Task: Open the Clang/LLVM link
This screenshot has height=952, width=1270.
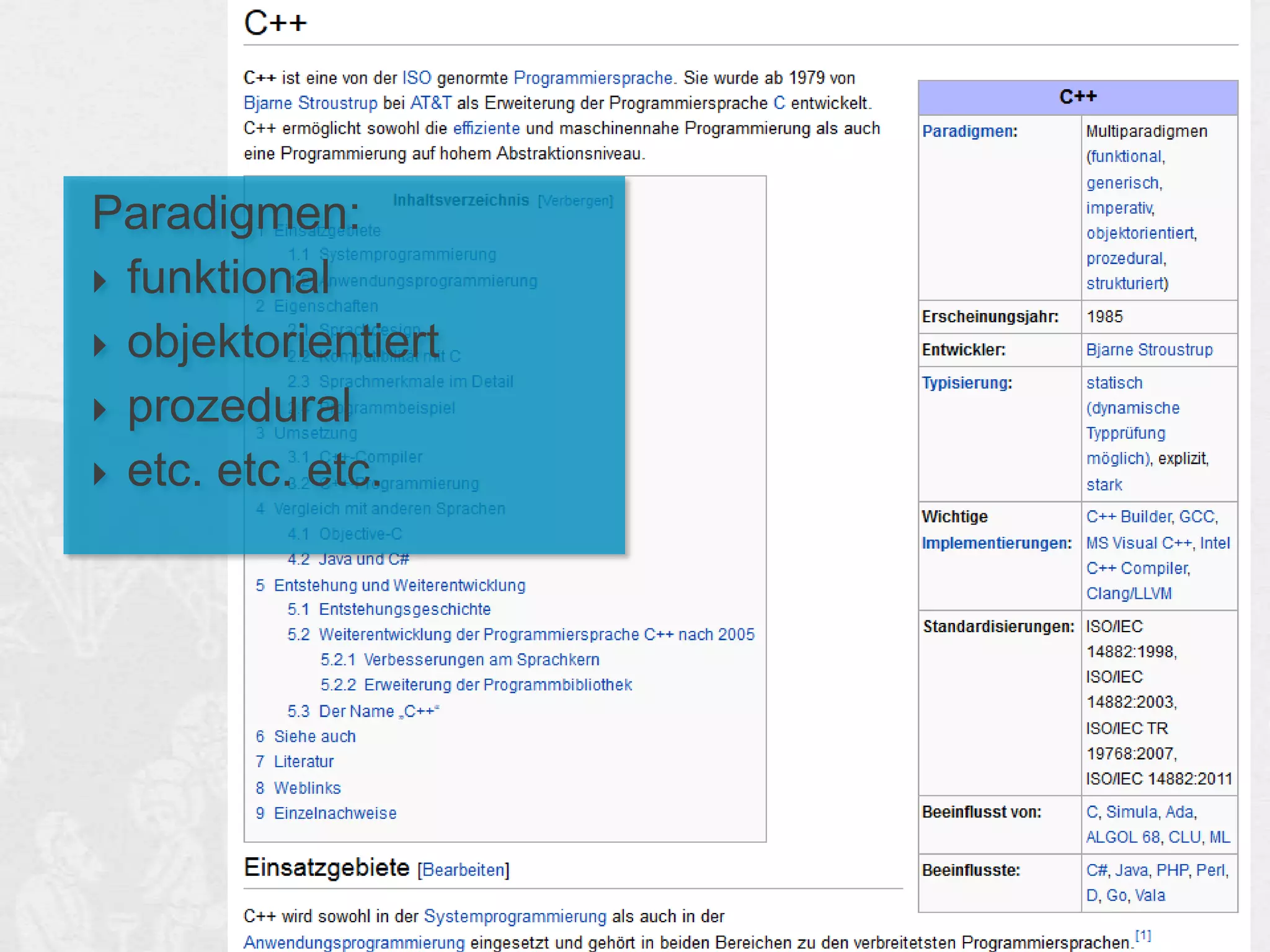Action: pos(1129,594)
